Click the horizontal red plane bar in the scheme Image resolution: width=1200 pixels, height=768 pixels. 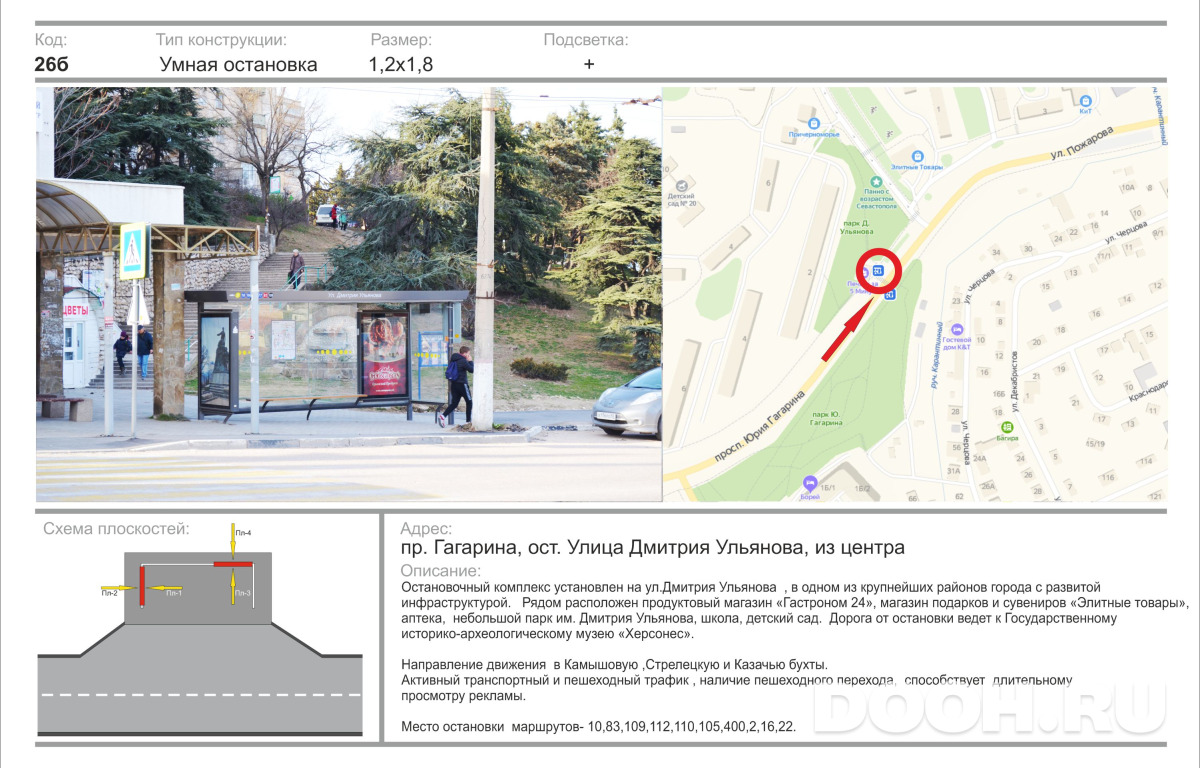(x=233, y=565)
